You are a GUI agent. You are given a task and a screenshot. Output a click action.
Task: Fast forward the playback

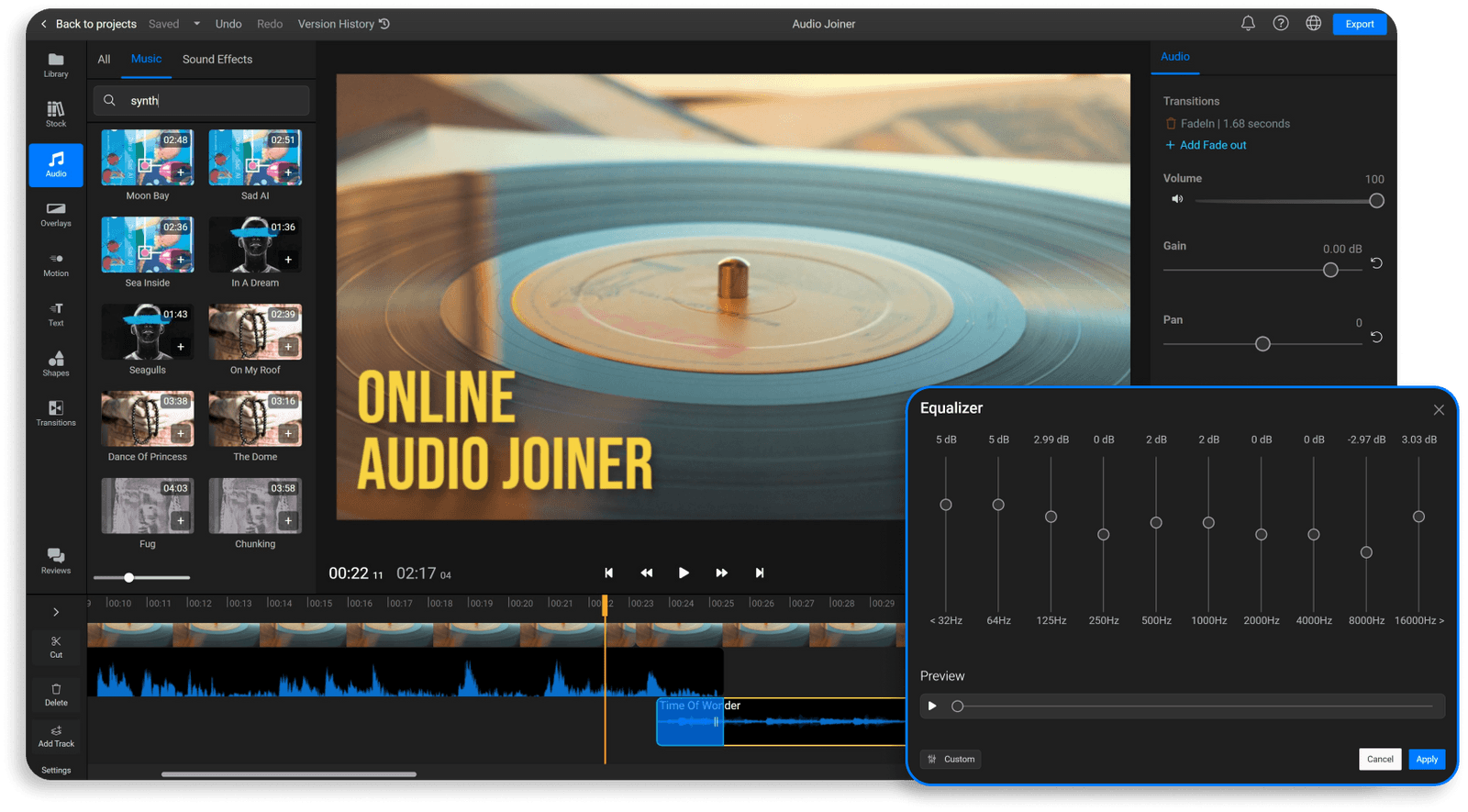[x=721, y=573]
